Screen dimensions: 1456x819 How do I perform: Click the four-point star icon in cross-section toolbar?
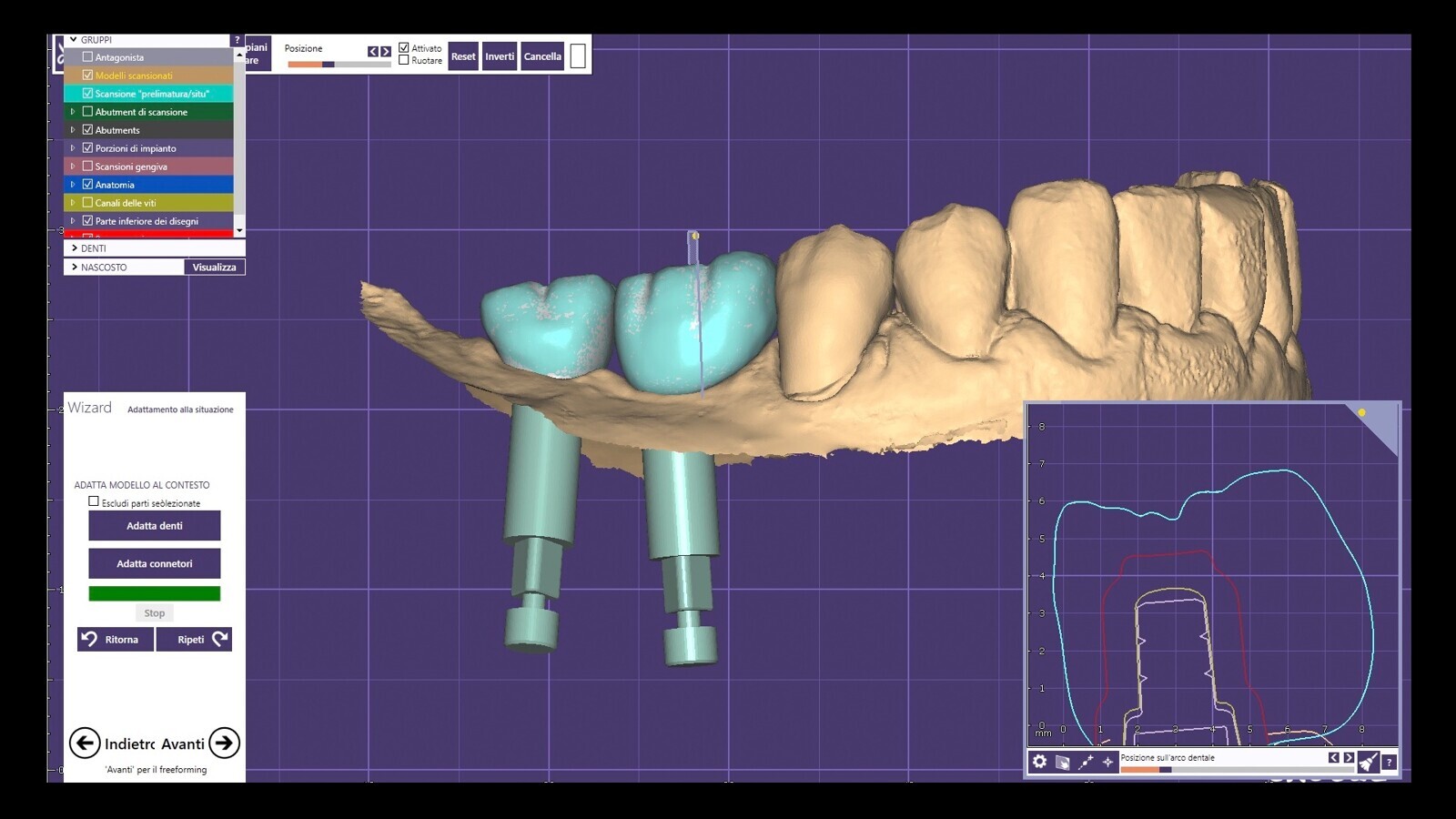[1107, 762]
